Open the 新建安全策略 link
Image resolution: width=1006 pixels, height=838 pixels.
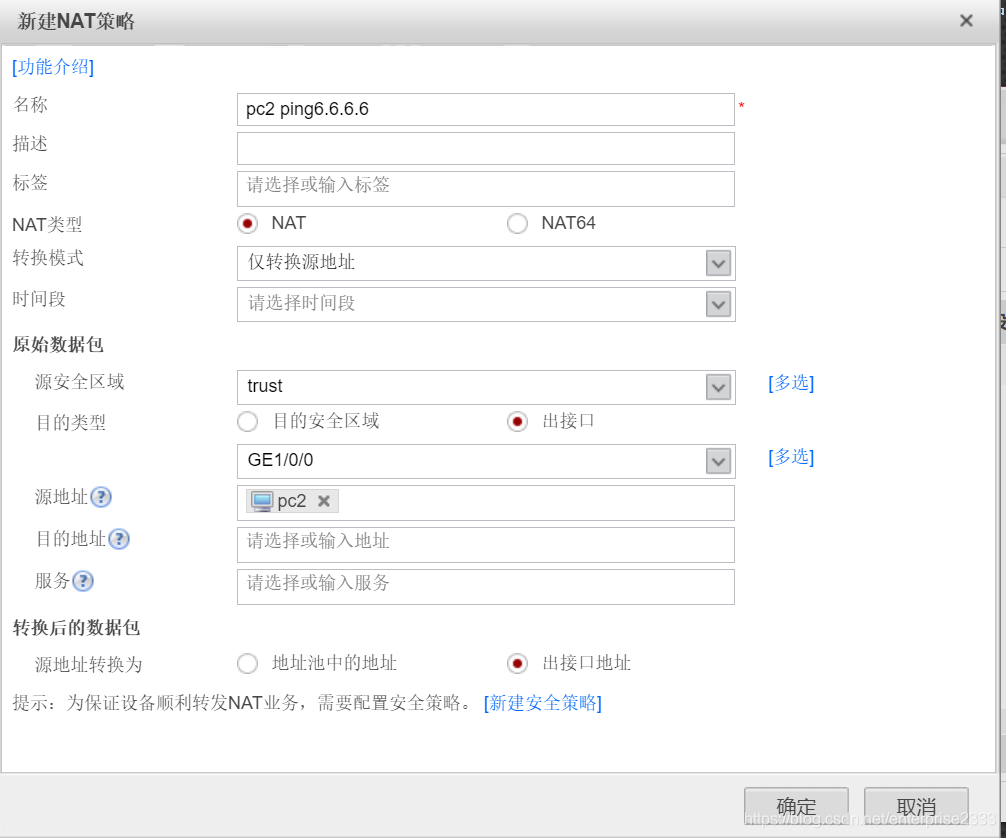pos(543,703)
